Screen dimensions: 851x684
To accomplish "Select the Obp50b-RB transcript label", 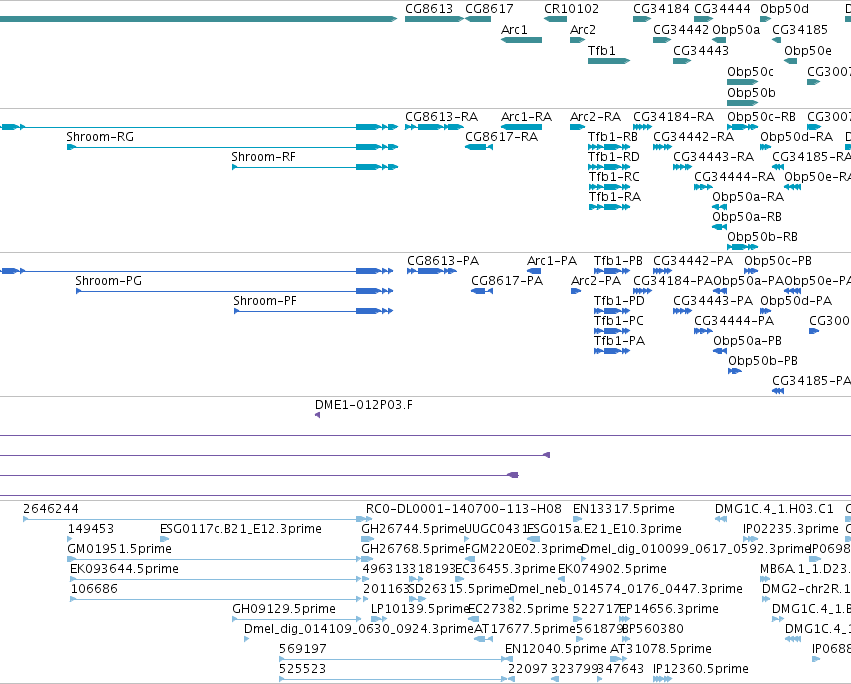I will pos(763,237).
